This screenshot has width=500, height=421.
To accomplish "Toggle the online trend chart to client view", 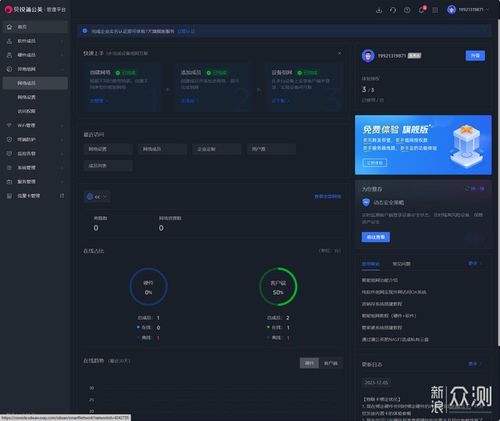I will point(331,363).
